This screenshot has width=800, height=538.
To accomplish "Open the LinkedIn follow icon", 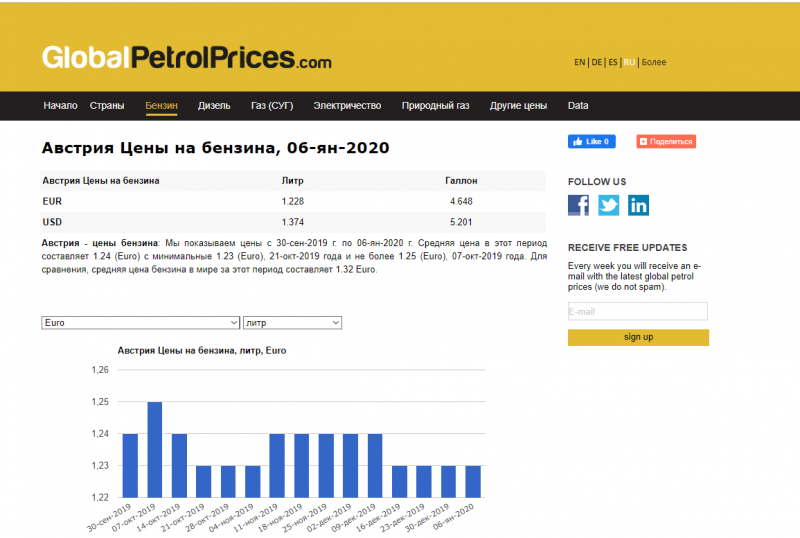I will [x=638, y=205].
